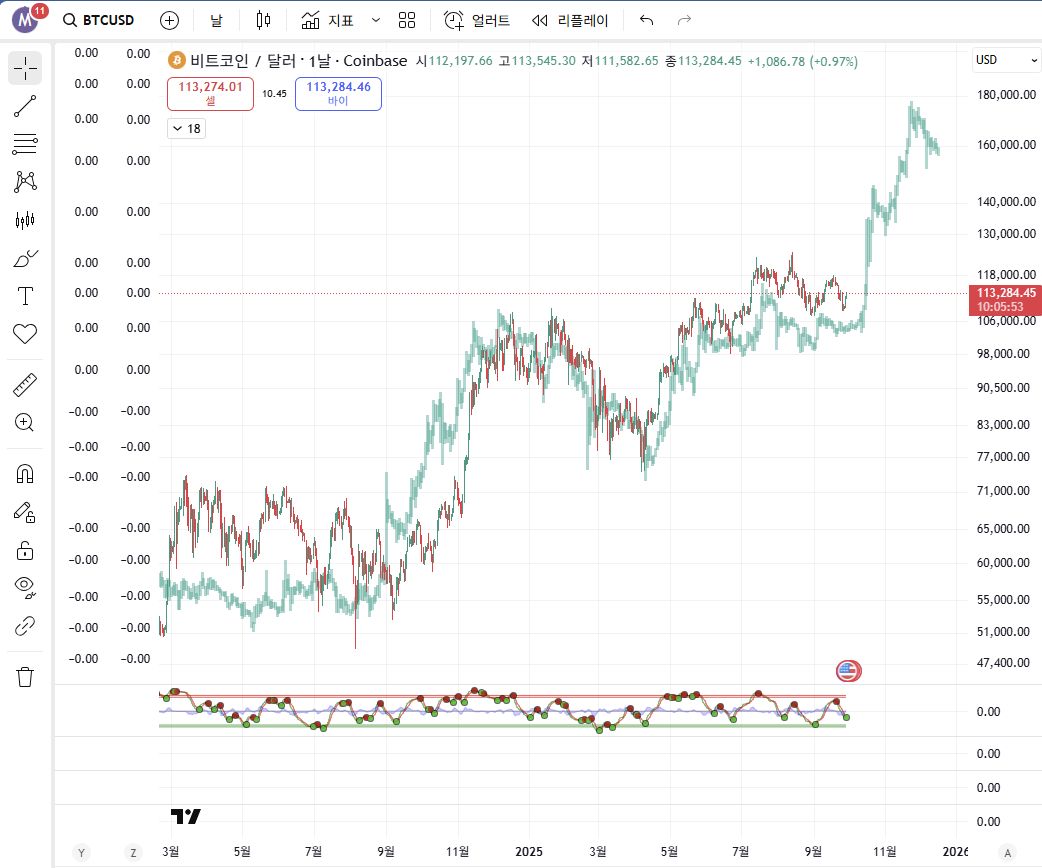Click the plus icon next to BTCUSD
This screenshot has width=1042, height=868.
(x=170, y=20)
